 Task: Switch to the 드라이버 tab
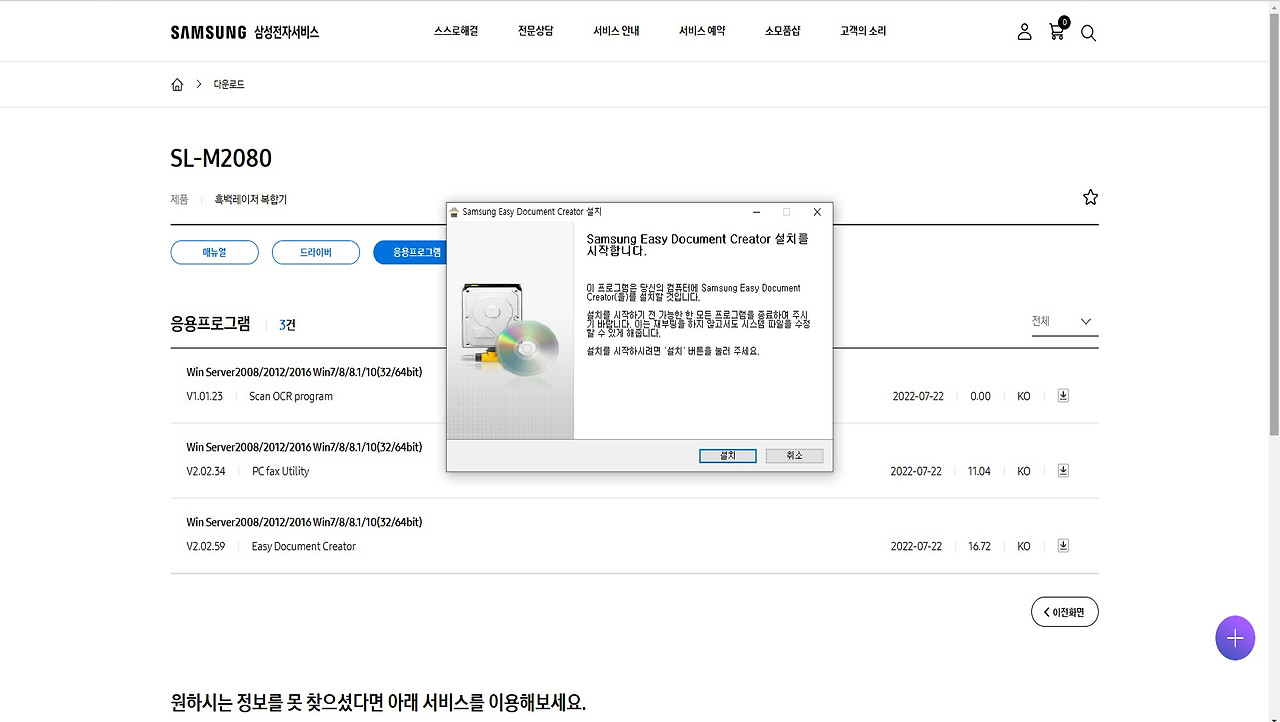coord(315,252)
